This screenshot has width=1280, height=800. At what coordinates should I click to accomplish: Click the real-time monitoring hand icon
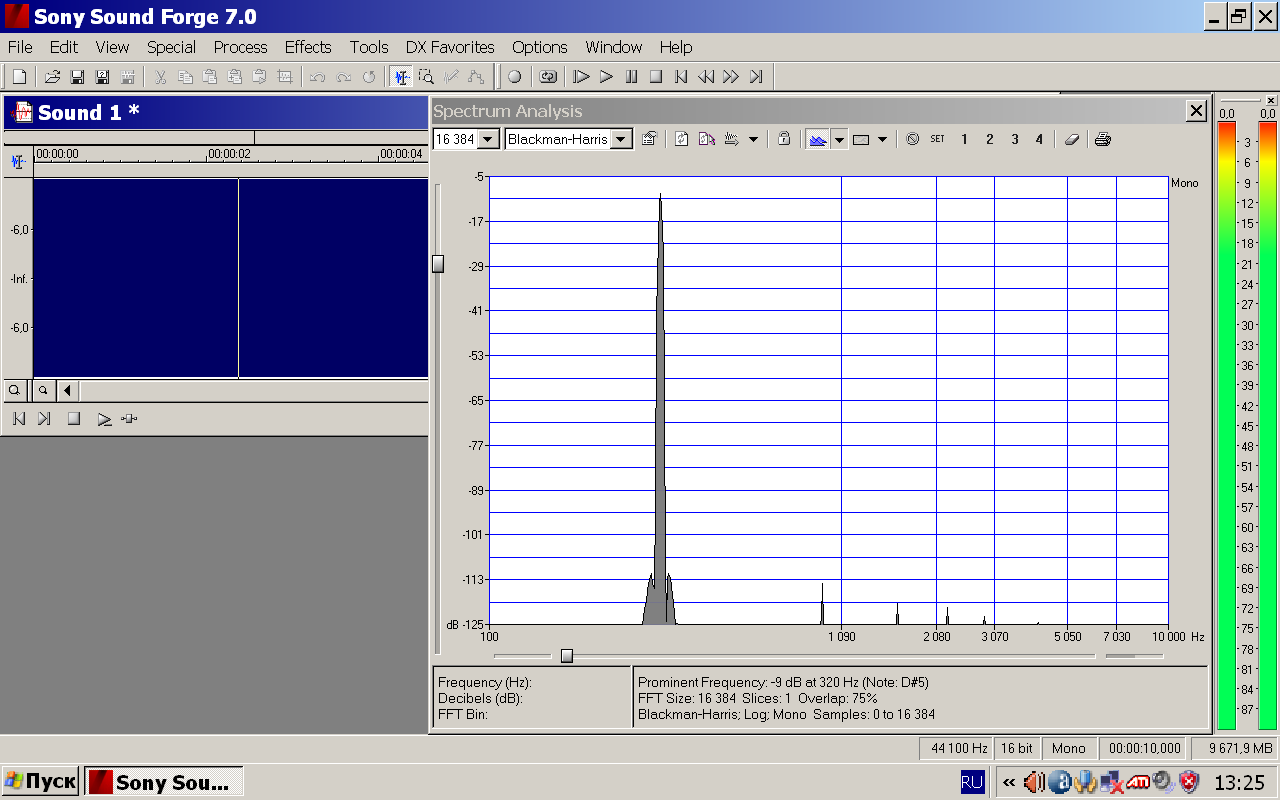tap(732, 140)
